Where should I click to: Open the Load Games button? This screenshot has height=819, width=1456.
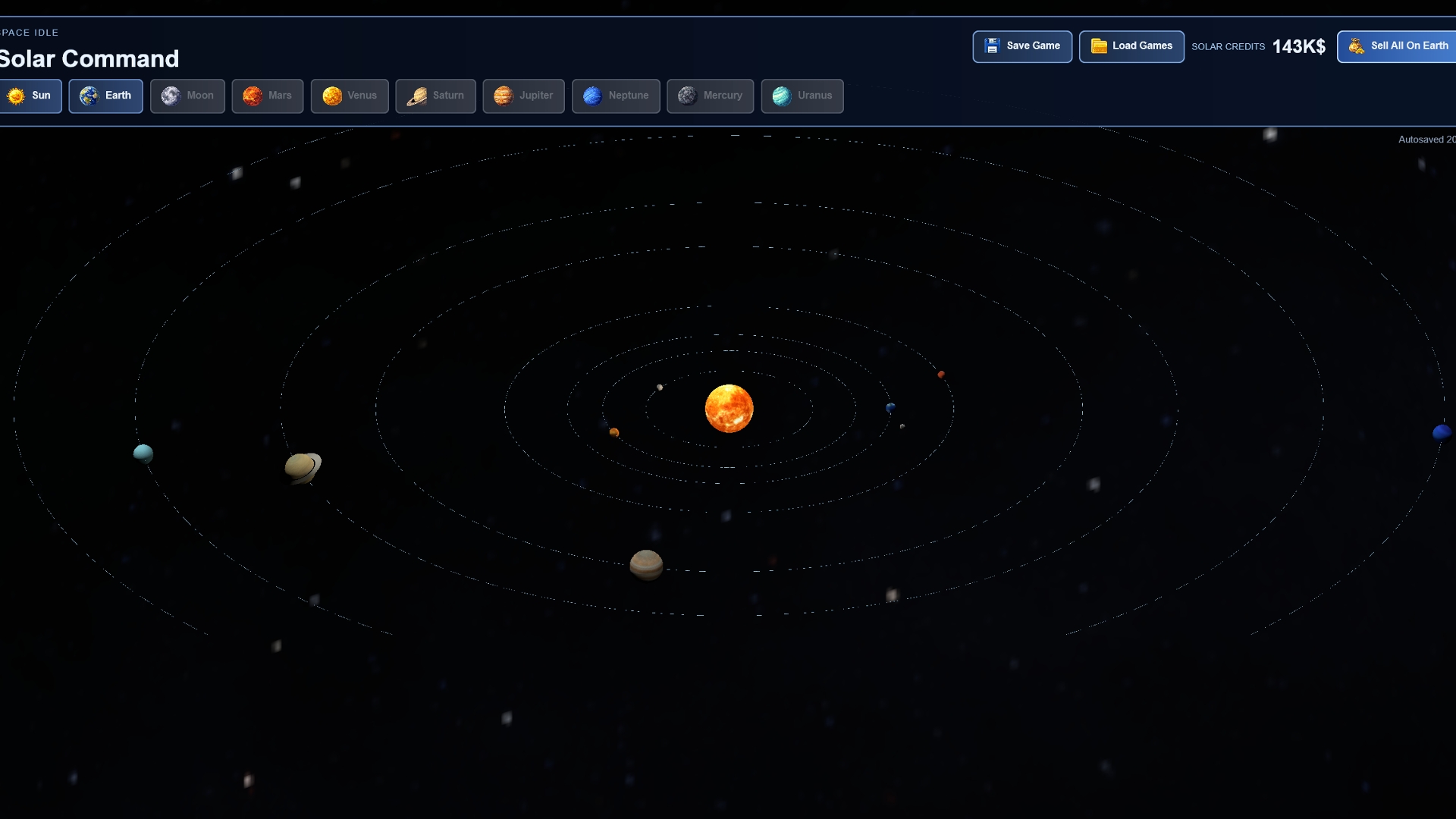1131,47
